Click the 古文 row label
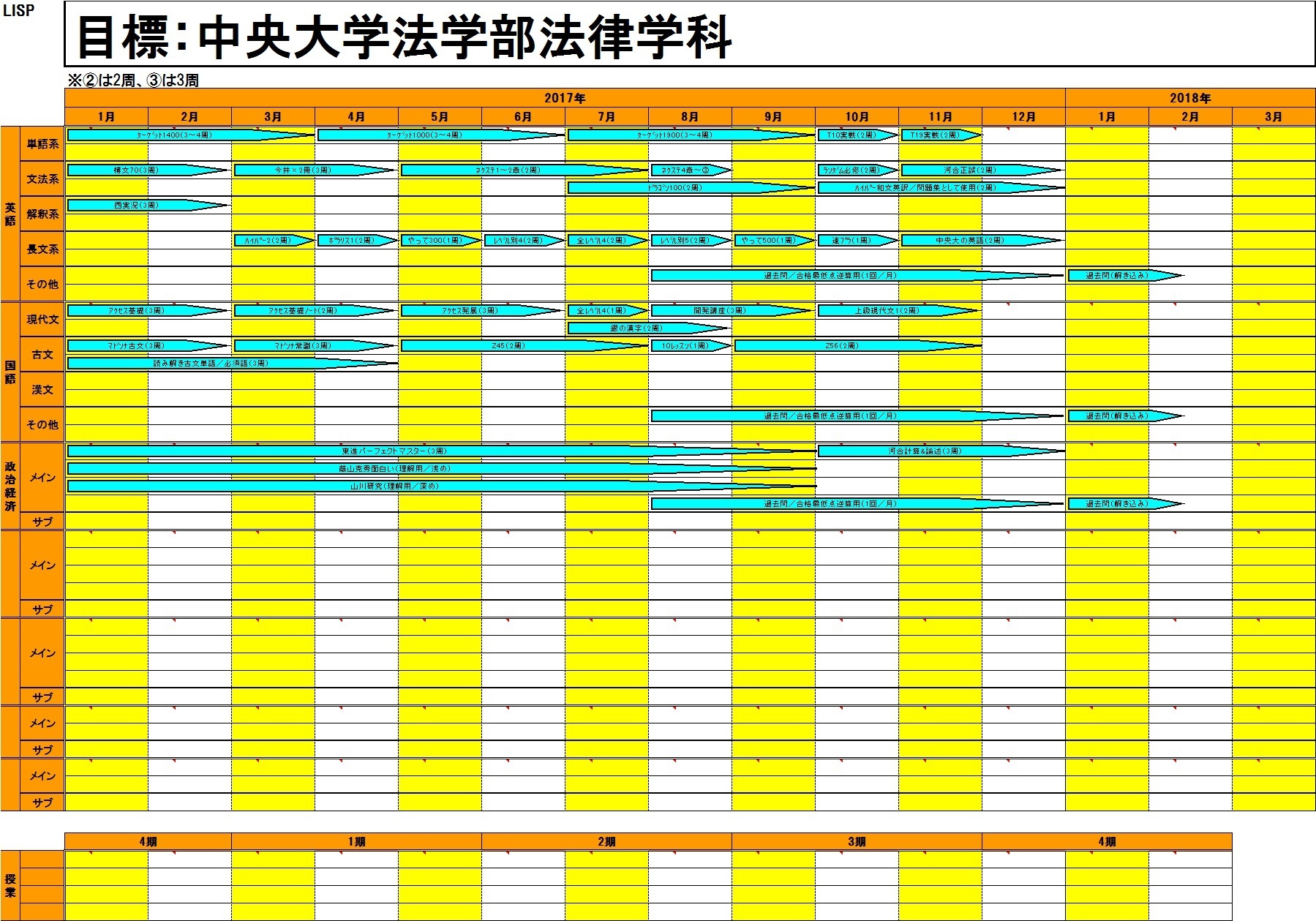This screenshot has width=1316, height=921. pyautogui.click(x=42, y=355)
